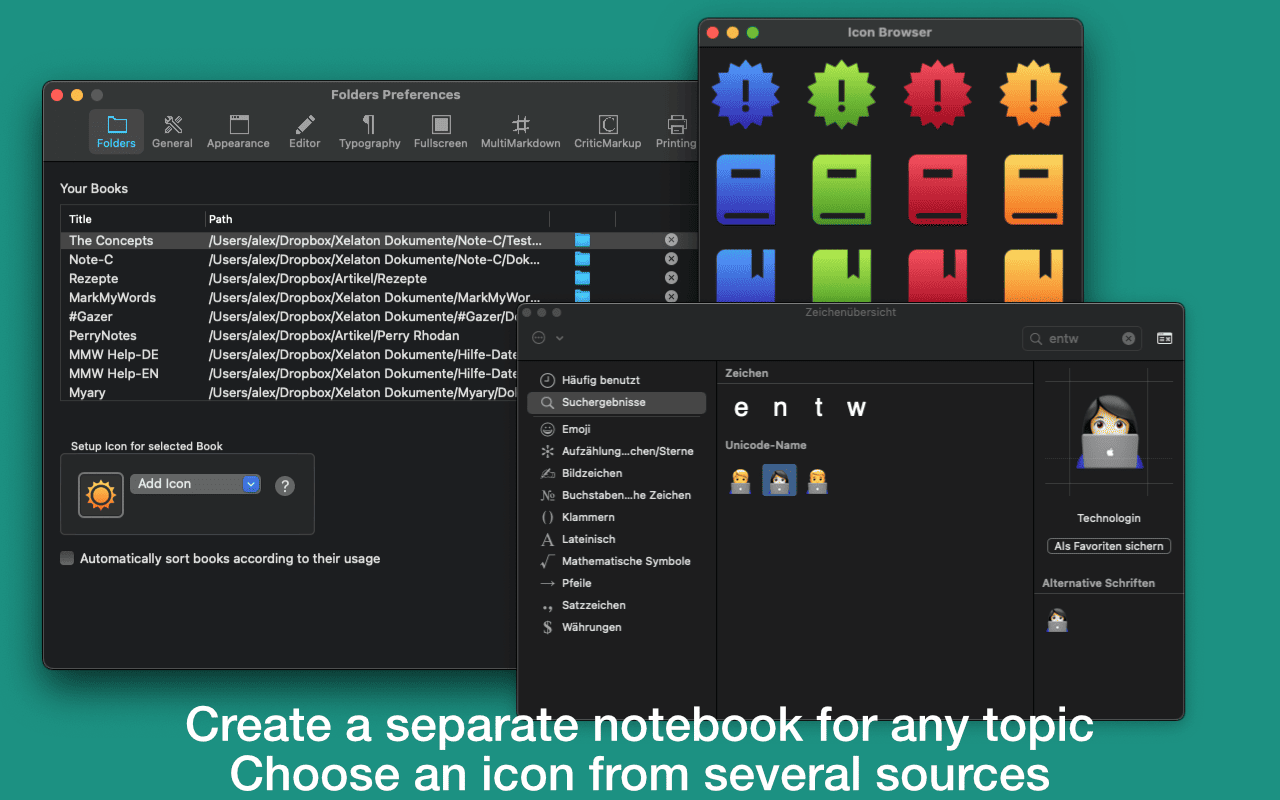The image size is (1280, 800).
Task: Click the sun icon preview well
Action: click(101, 495)
